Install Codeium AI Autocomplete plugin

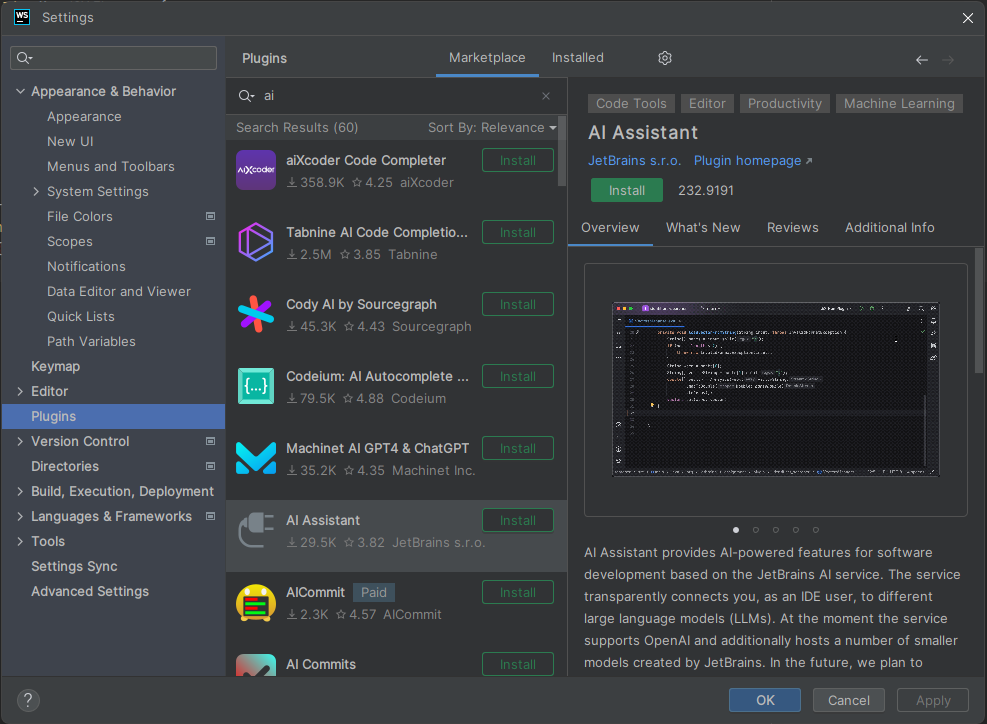click(x=517, y=376)
